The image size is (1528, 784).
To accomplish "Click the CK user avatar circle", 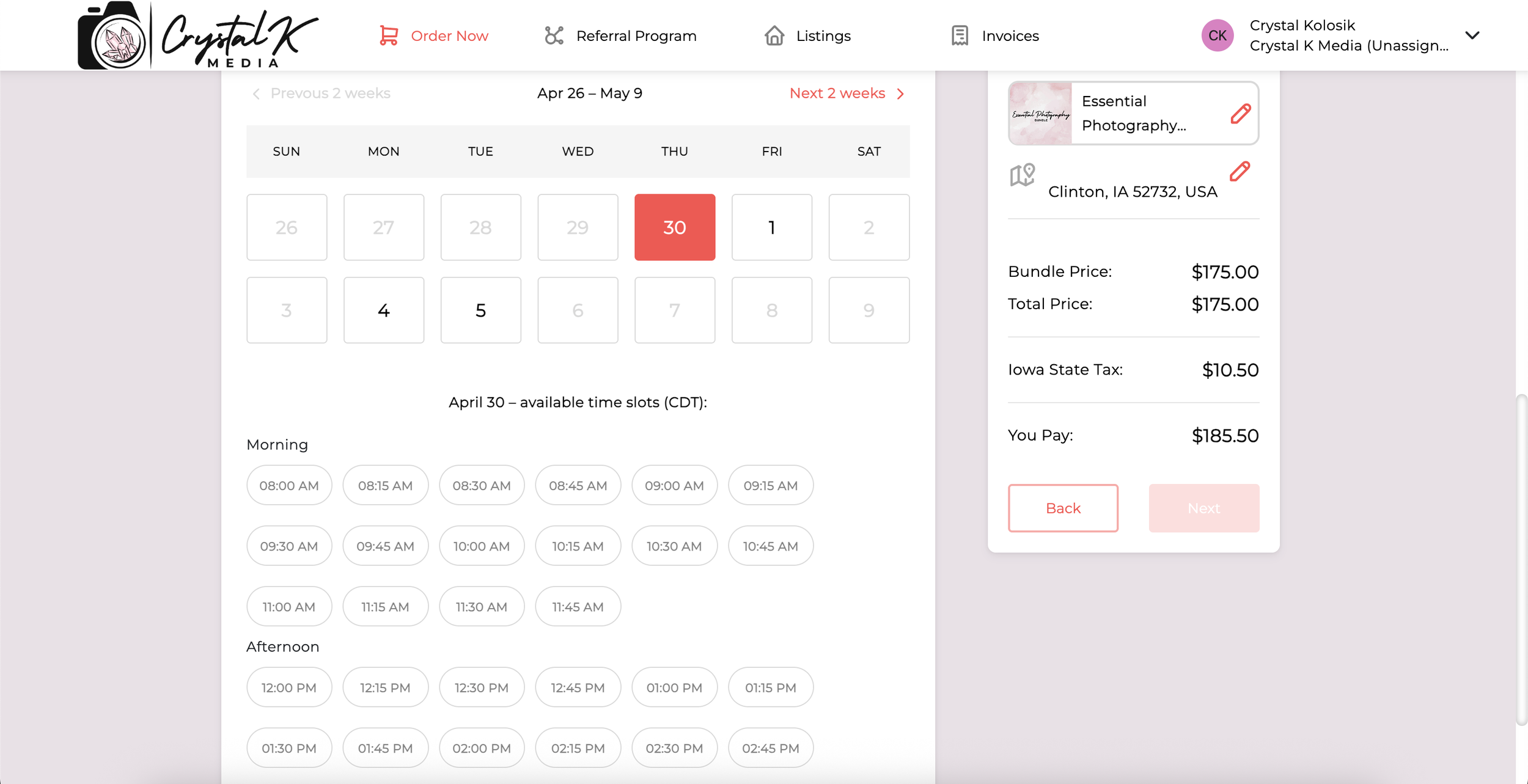I will (x=1217, y=35).
